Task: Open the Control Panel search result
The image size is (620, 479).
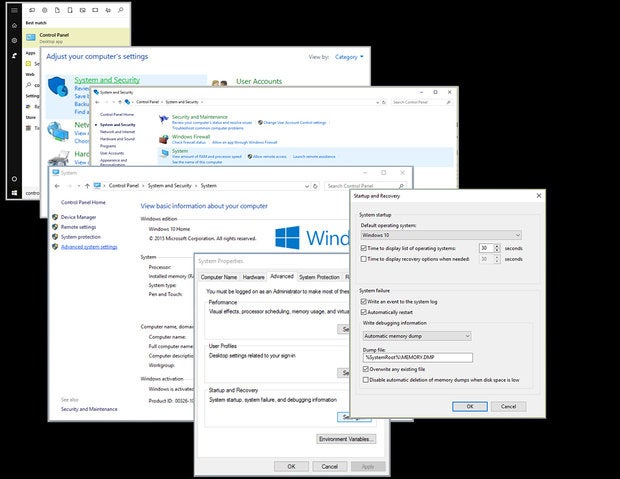Action: click(x=77, y=38)
